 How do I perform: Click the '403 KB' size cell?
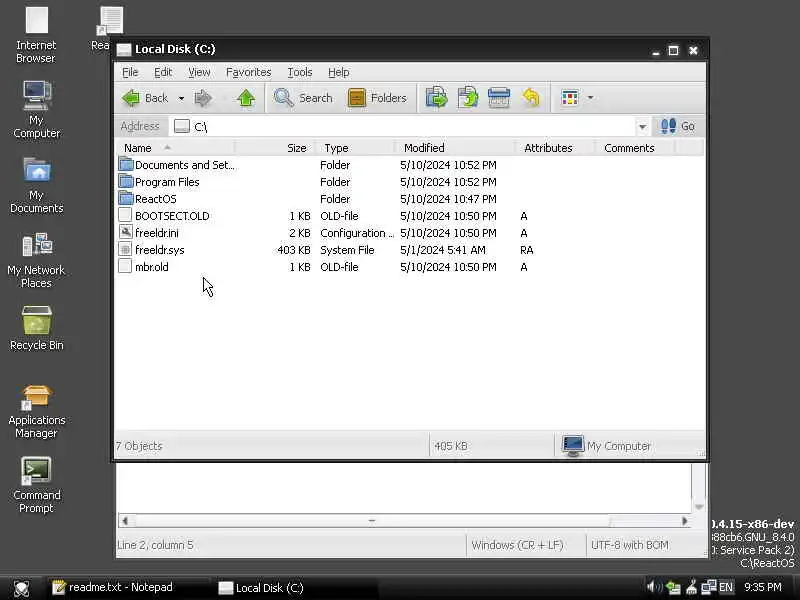pyautogui.click(x=294, y=250)
